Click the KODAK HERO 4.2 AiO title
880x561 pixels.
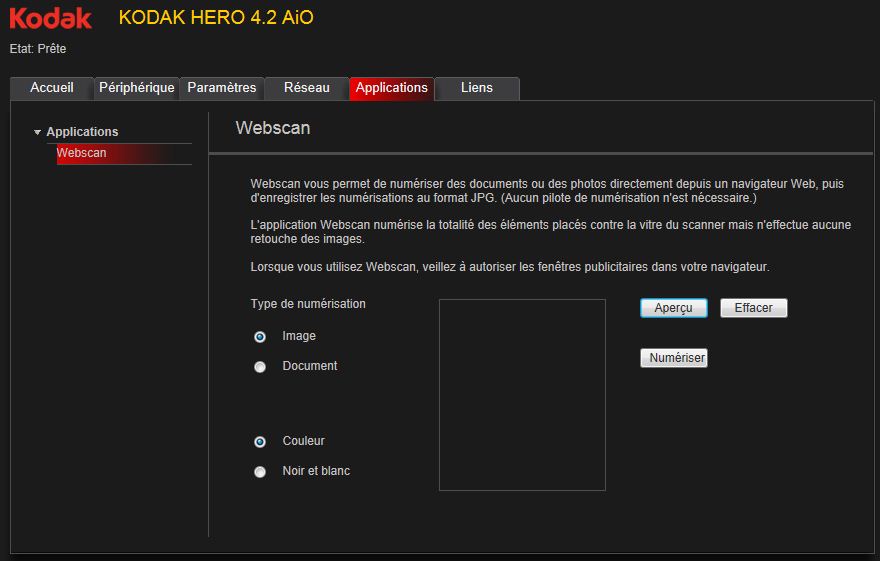215,18
